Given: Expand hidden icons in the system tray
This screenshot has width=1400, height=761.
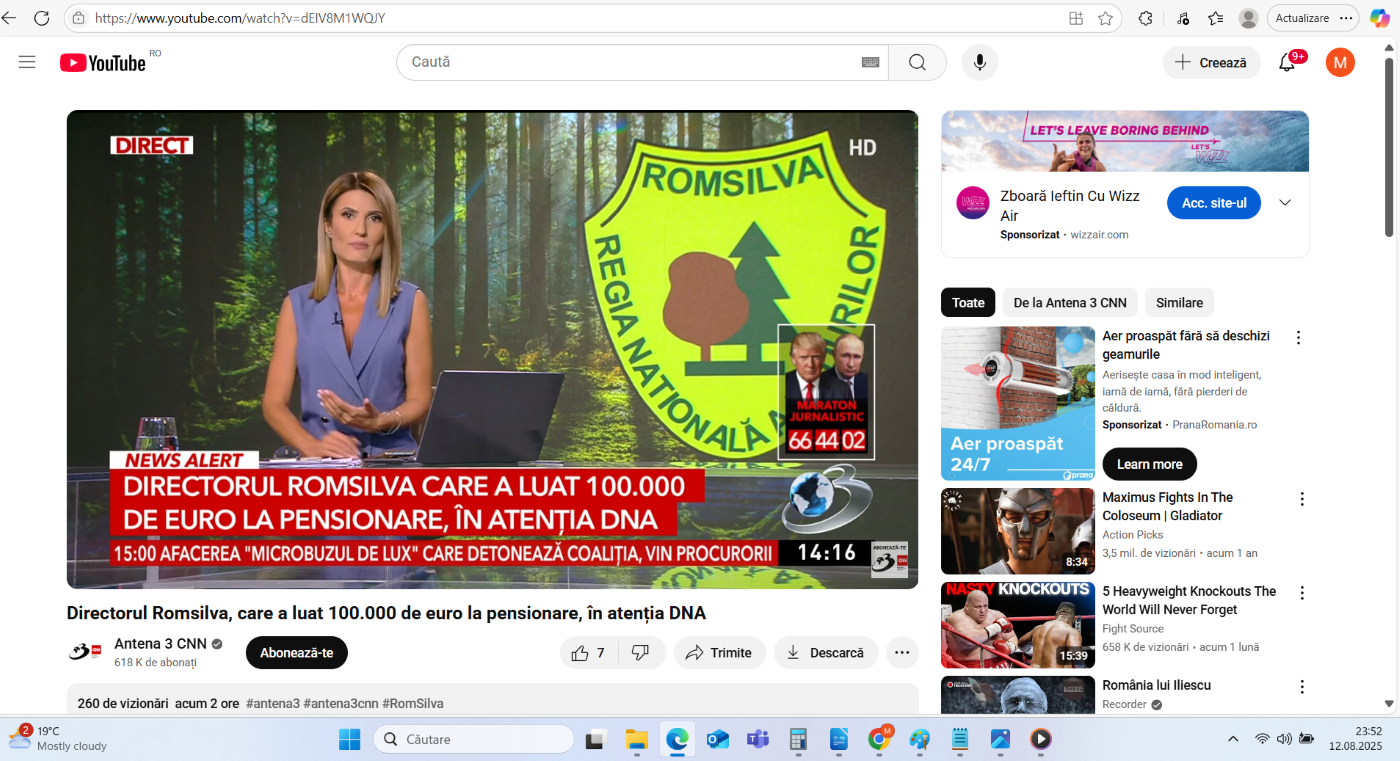Looking at the screenshot, I should click(1232, 739).
